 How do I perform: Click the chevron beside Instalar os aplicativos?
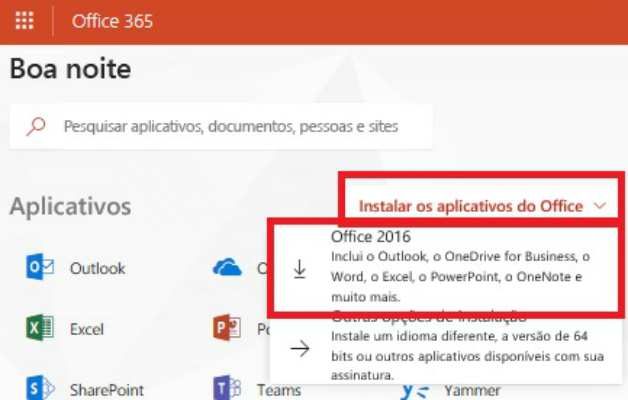tap(600, 206)
